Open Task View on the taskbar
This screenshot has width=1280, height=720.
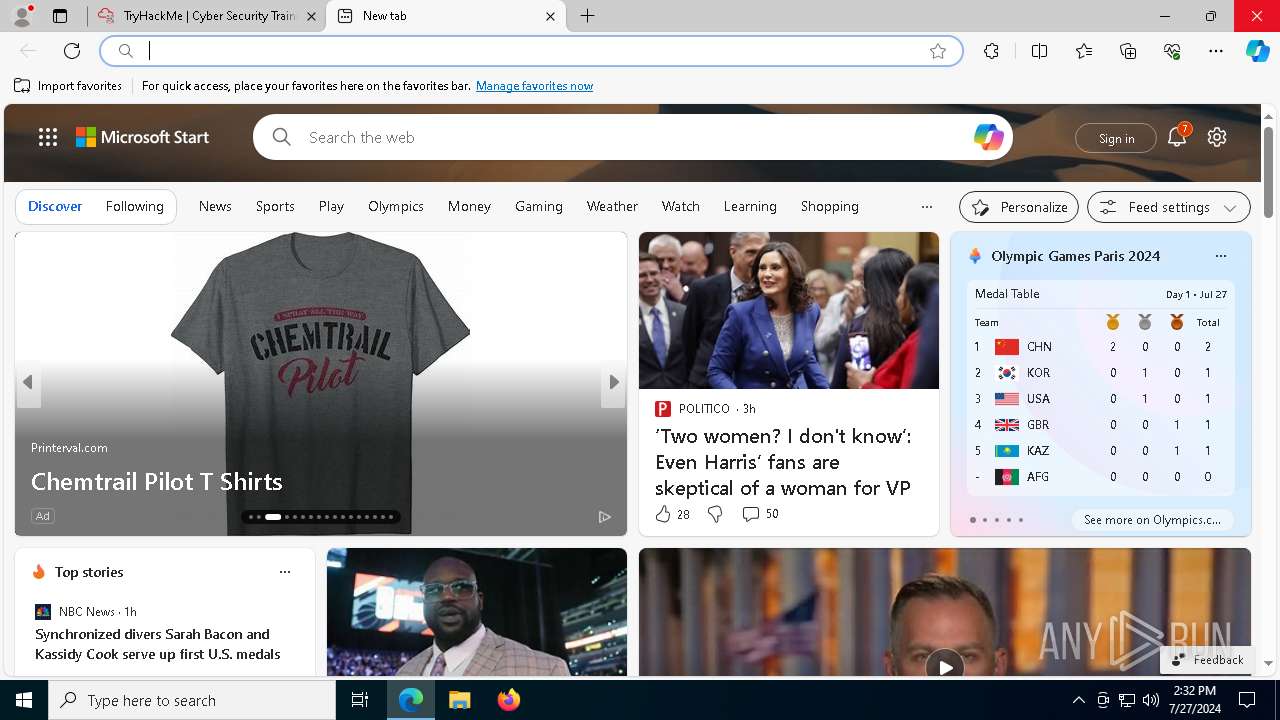(x=360, y=700)
